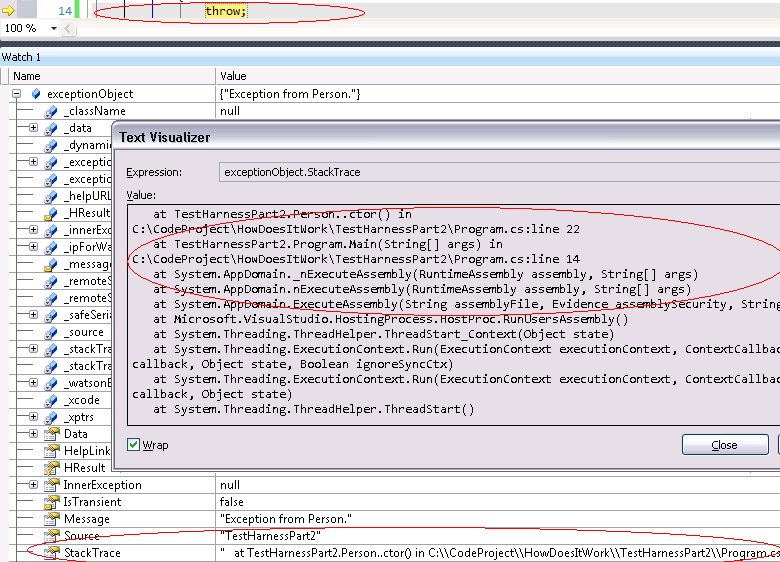Click the Source property icon

[x=52, y=536]
